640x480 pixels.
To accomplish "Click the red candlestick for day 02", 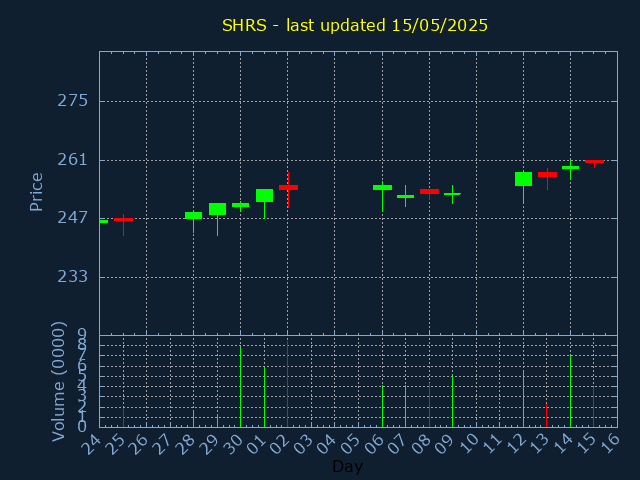I will click(x=288, y=187).
